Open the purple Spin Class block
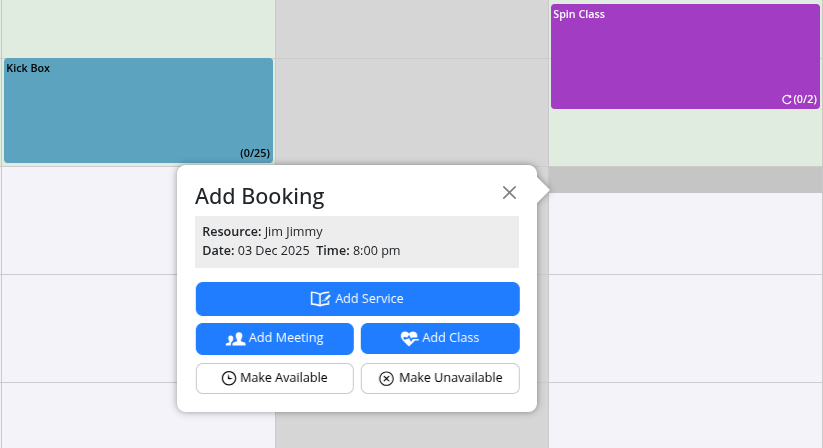This screenshot has width=823, height=448. pyautogui.click(x=685, y=56)
